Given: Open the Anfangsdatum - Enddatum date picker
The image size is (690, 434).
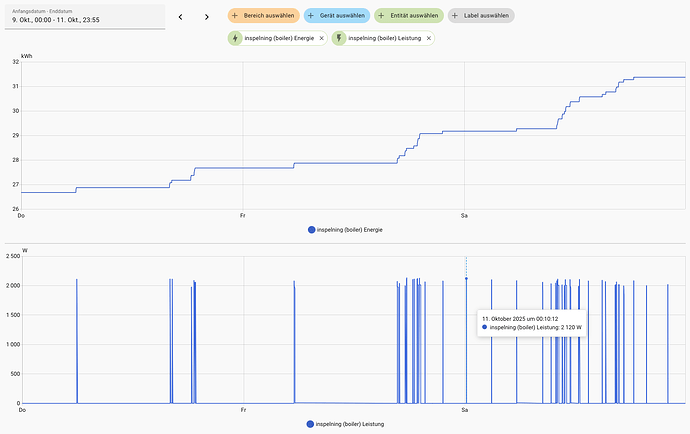Looking at the screenshot, I should [83, 16].
